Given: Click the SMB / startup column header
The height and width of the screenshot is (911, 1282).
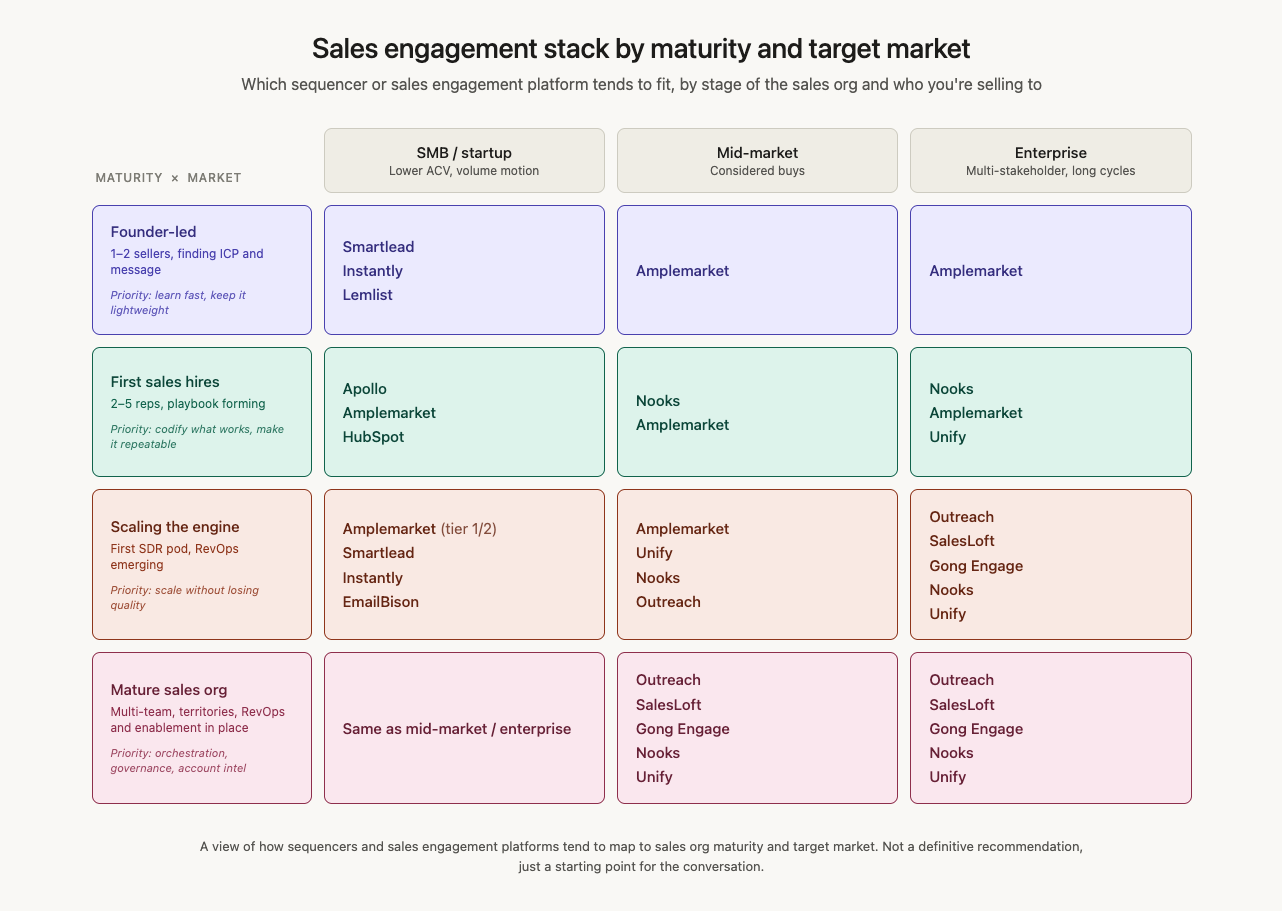Looking at the screenshot, I should point(464,160).
